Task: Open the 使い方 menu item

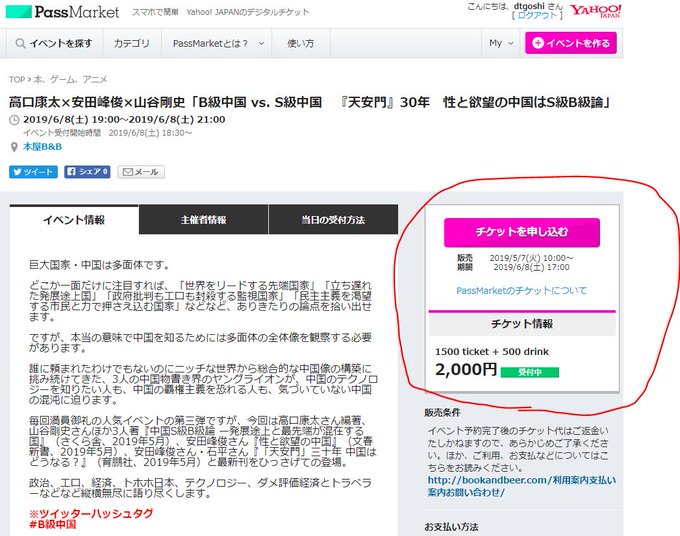Action: [x=301, y=43]
